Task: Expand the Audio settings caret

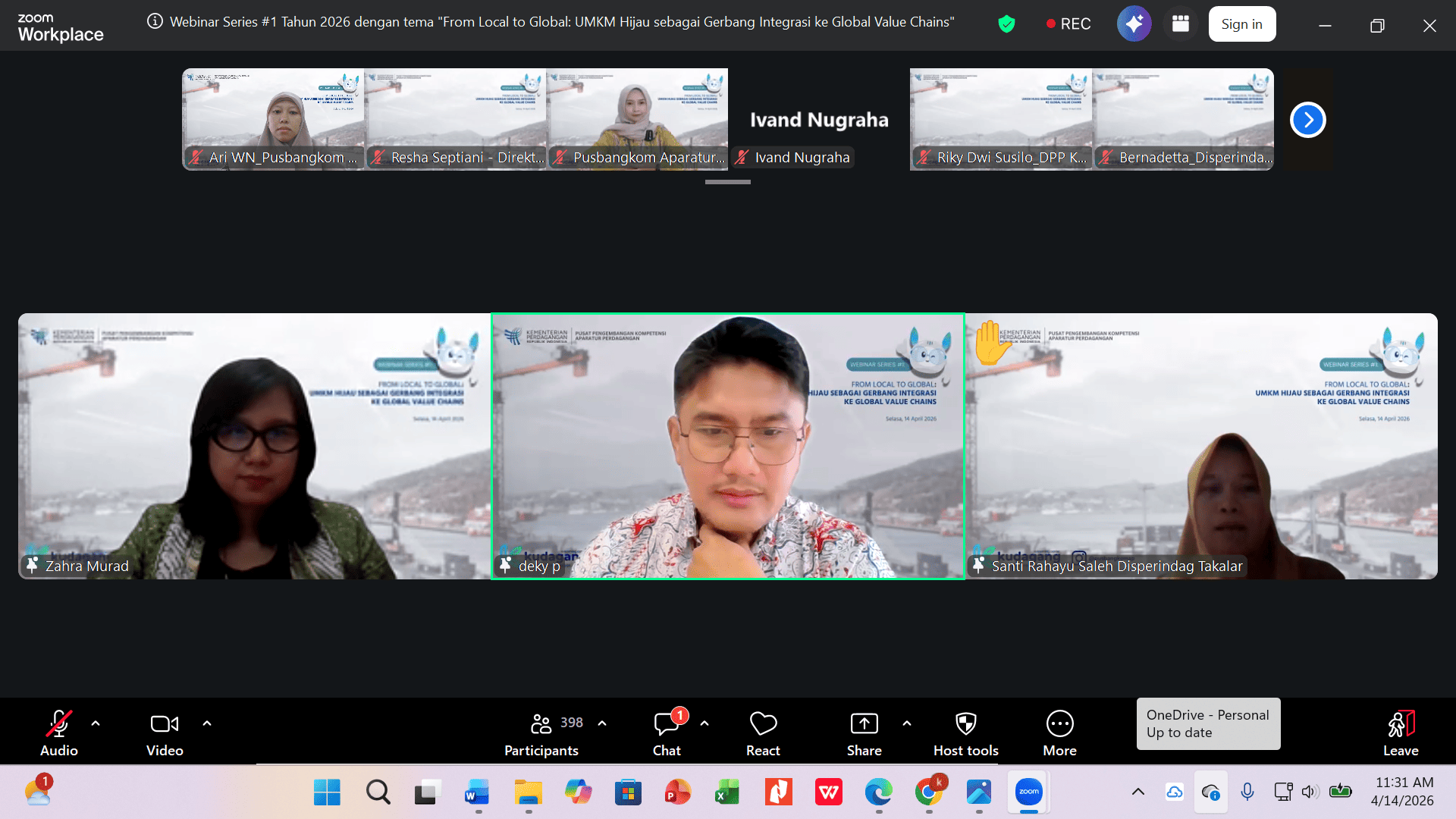Action: [96, 723]
